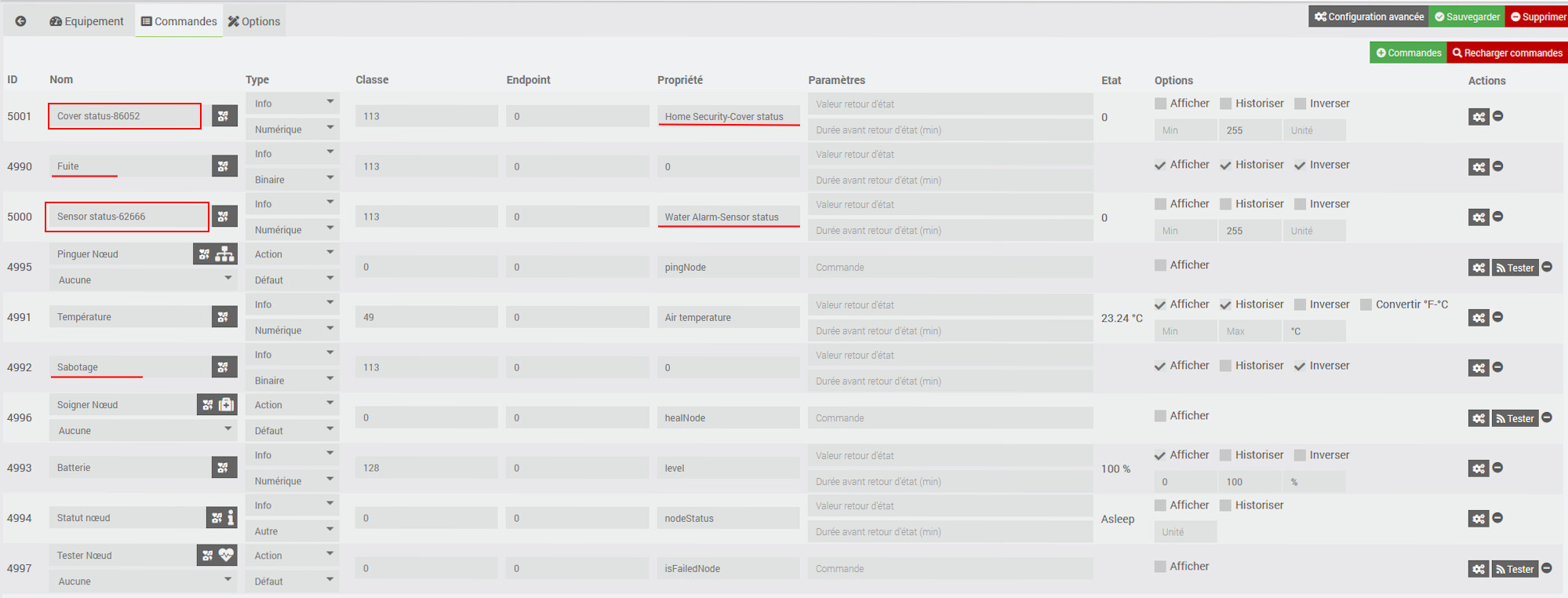Open the network icon beside Pinguer Nœud
This screenshot has width=1568, height=598.
225,254
